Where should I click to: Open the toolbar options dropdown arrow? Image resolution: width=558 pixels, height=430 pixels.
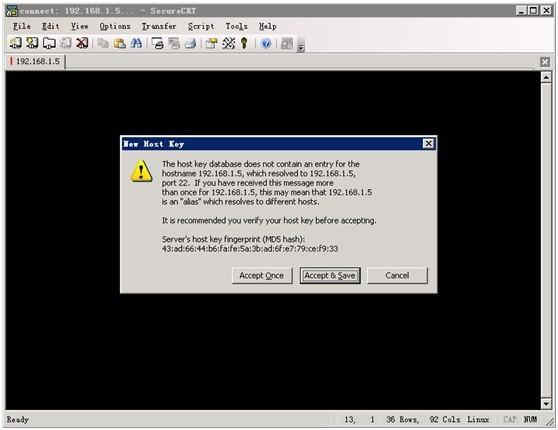pos(301,47)
